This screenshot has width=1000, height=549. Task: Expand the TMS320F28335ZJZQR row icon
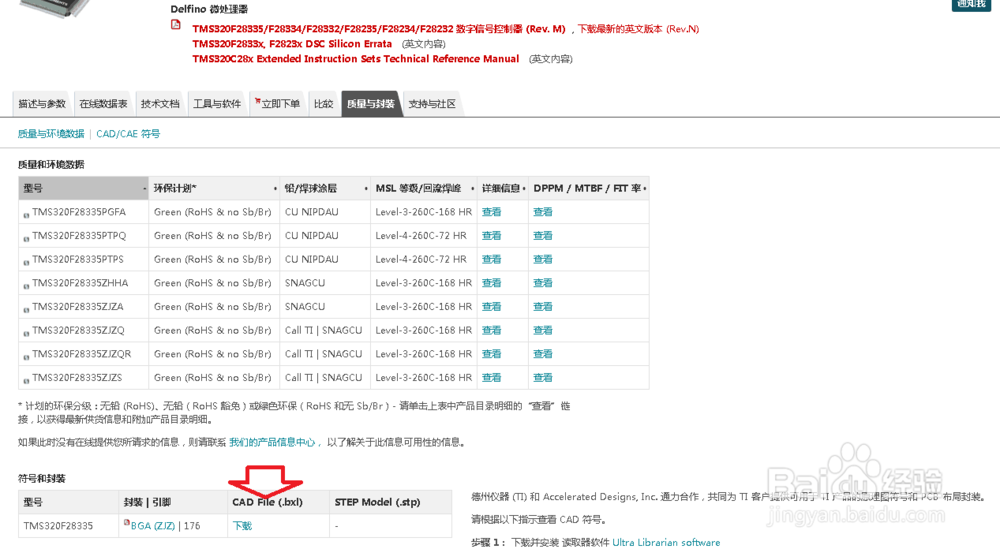point(26,356)
